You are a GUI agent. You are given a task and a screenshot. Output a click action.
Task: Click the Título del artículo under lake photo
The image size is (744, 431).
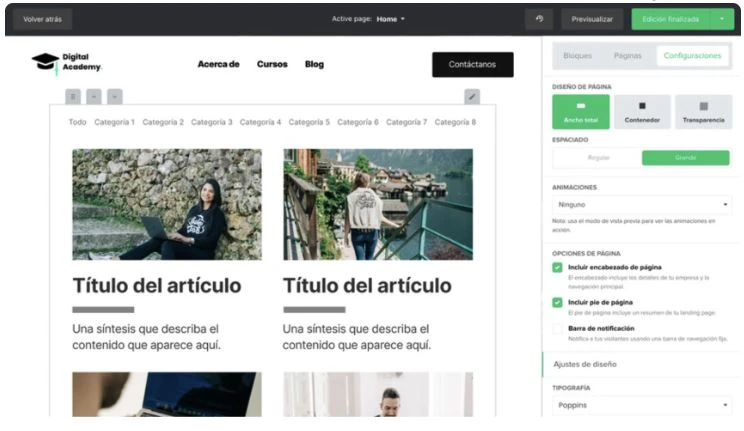point(367,286)
